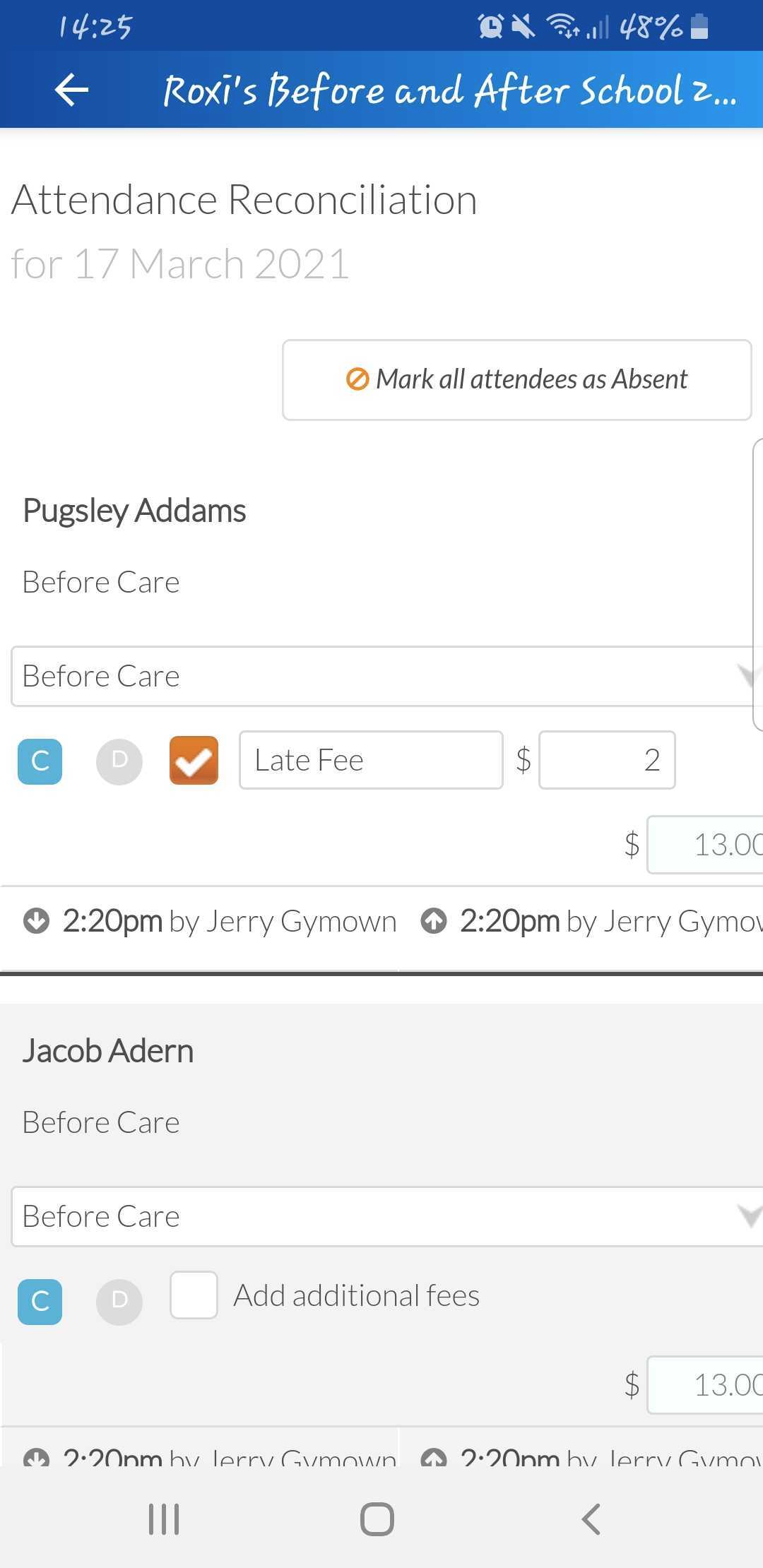
Task: Tap Pugsley's sign-out up-arrow time icon
Action: pos(434,921)
